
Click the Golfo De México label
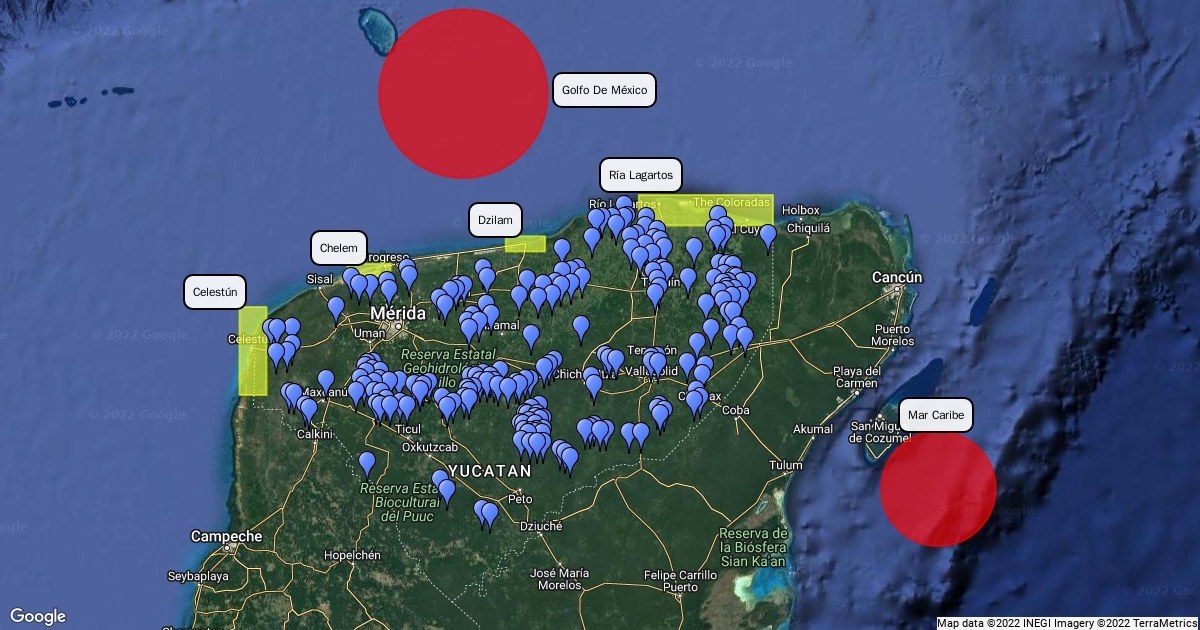(604, 90)
